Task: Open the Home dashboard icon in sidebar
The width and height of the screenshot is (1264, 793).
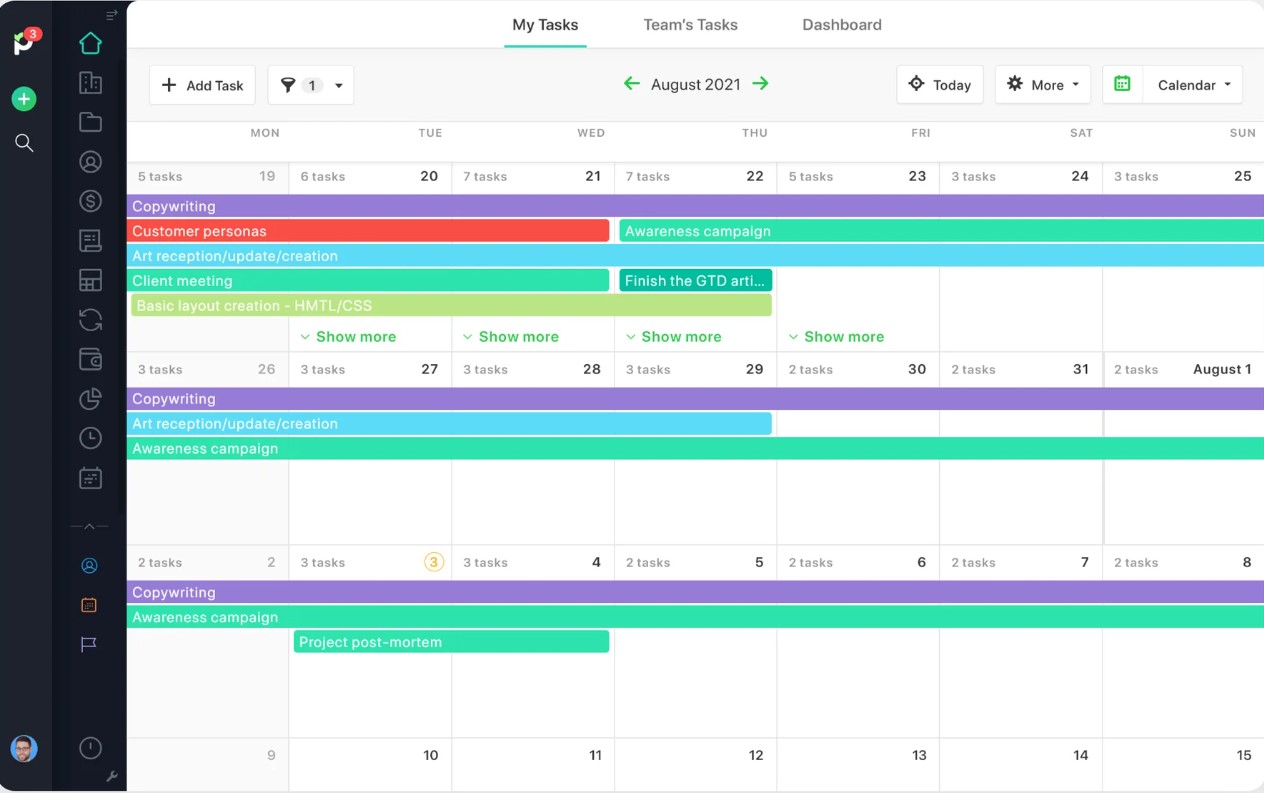Action: [x=90, y=44]
